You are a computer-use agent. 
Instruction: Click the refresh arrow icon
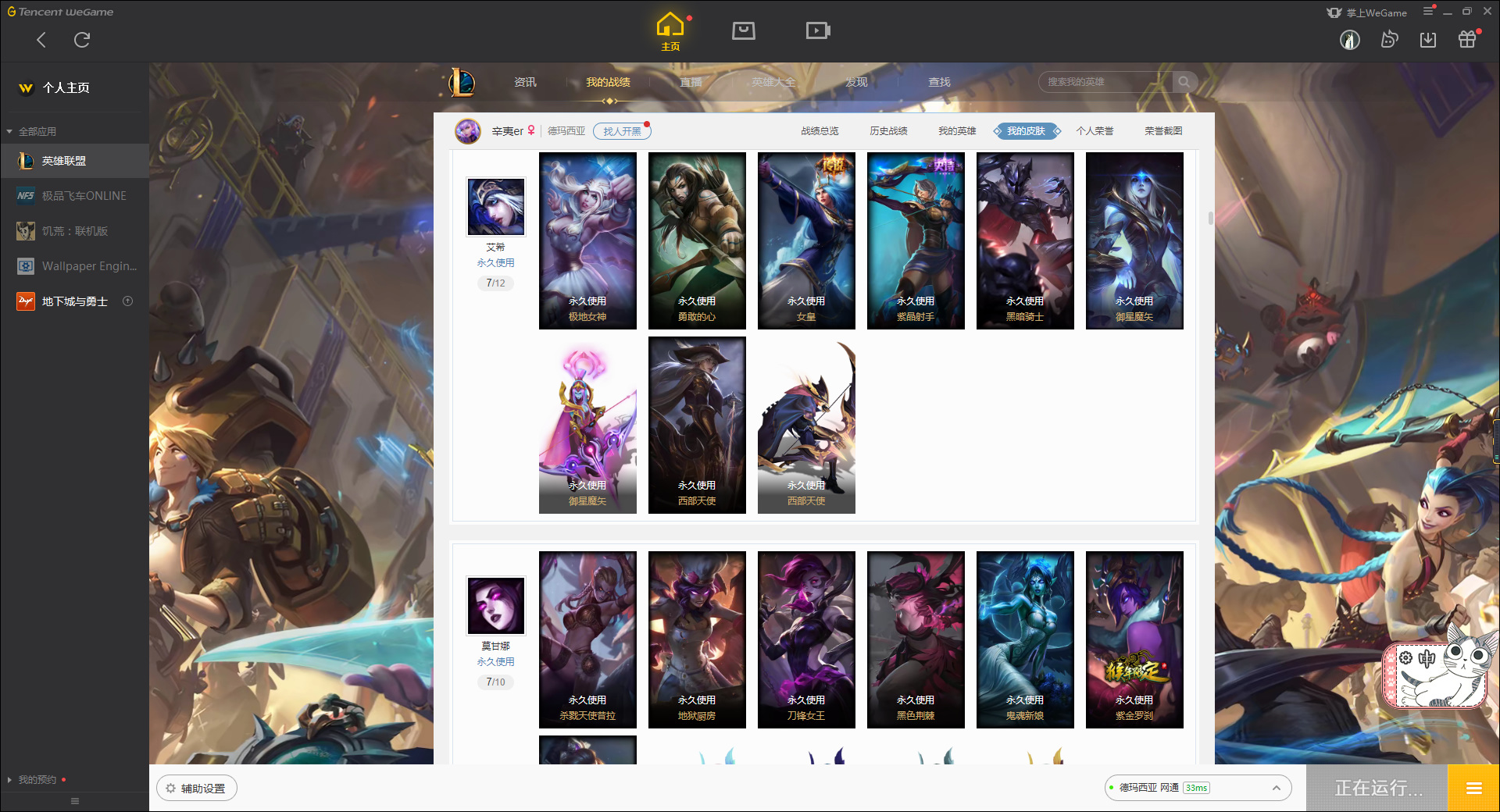82,40
